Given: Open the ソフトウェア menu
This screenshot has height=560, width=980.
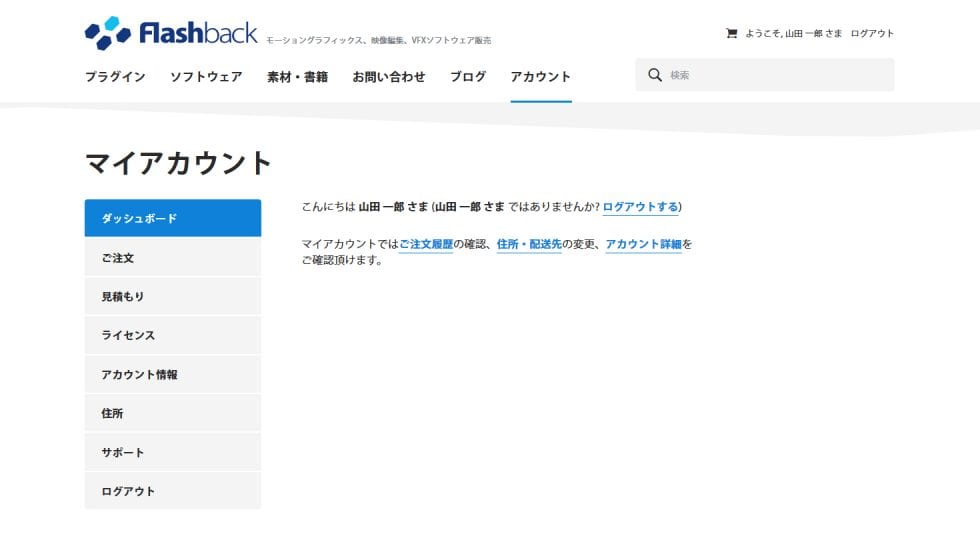Looking at the screenshot, I should (x=206, y=77).
